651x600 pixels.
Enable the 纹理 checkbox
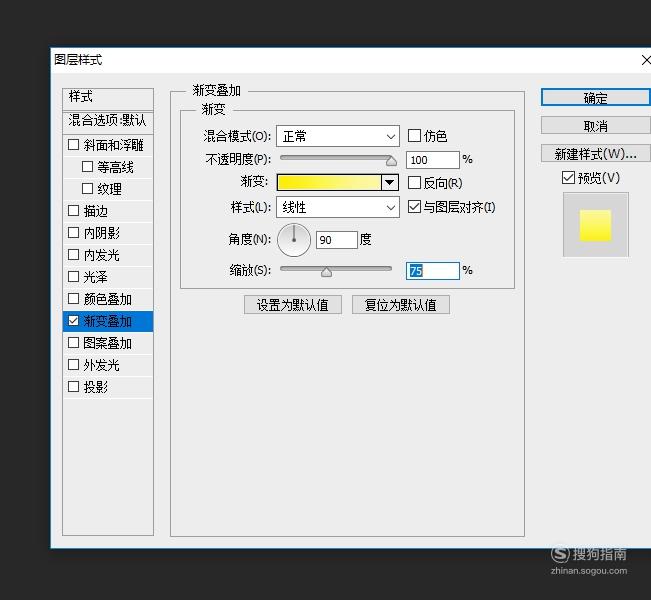87,189
